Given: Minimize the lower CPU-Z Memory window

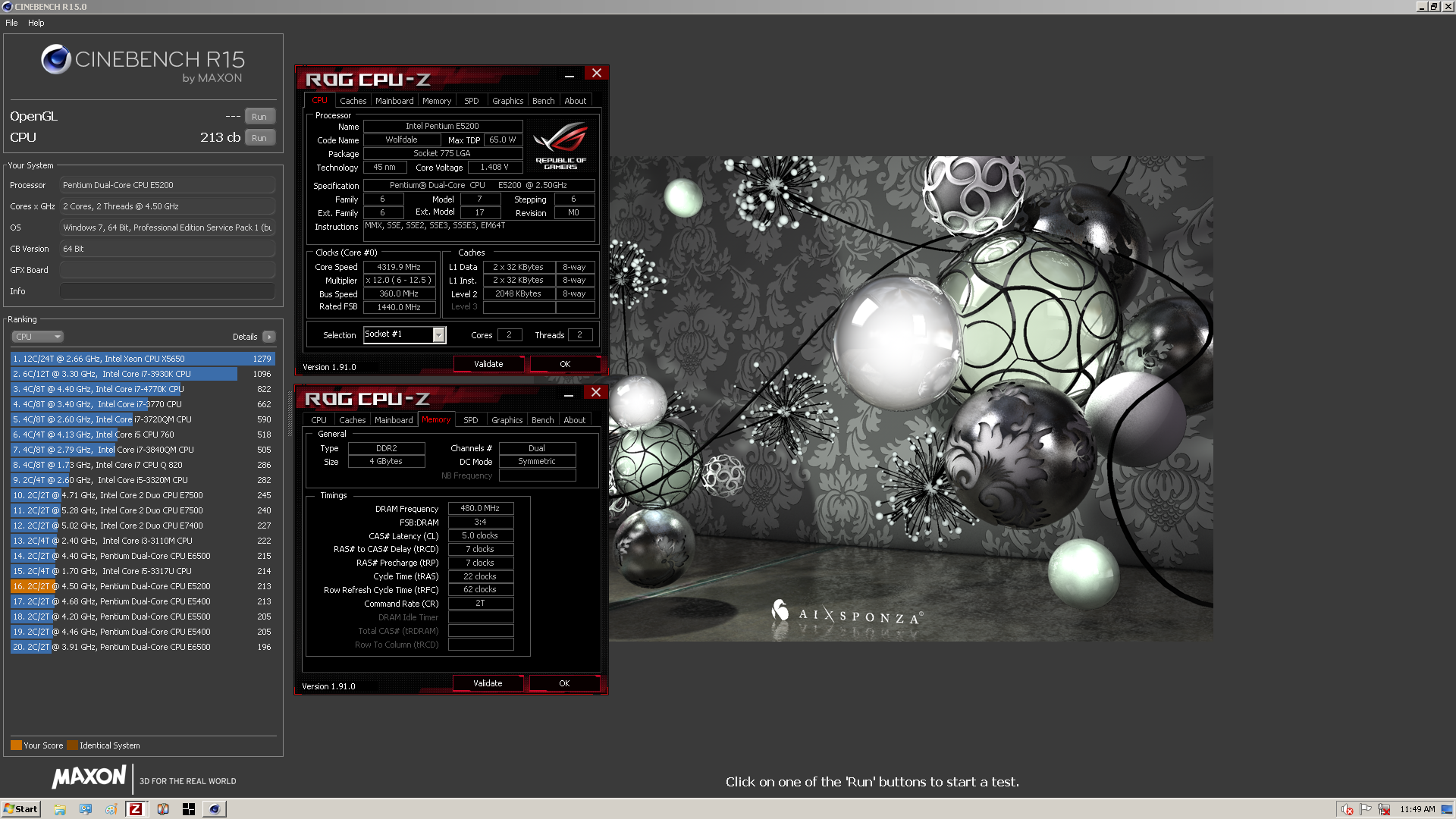Looking at the screenshot, I should pos(568,394).
